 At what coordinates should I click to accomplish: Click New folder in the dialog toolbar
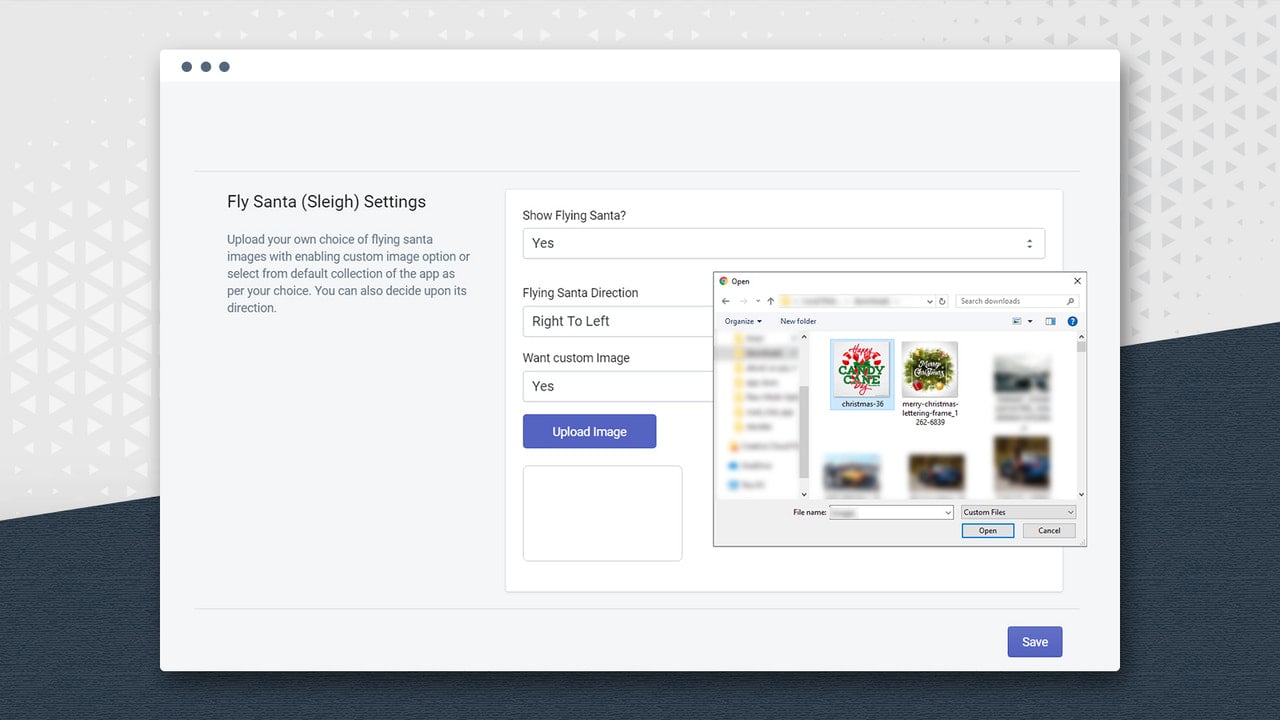tap(798, 321)
